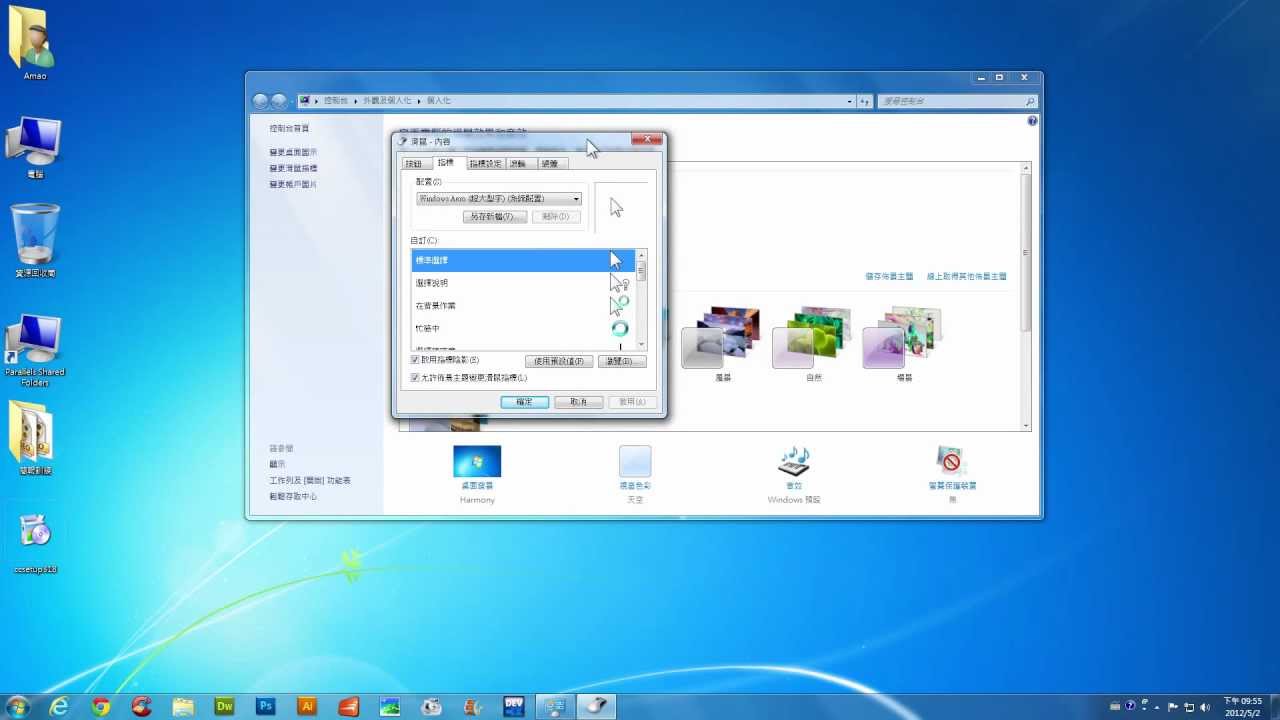Image resolution: width=1280 pixels, height=720 pixels.
Task: Click Get more themes online link
Action: 966,276
